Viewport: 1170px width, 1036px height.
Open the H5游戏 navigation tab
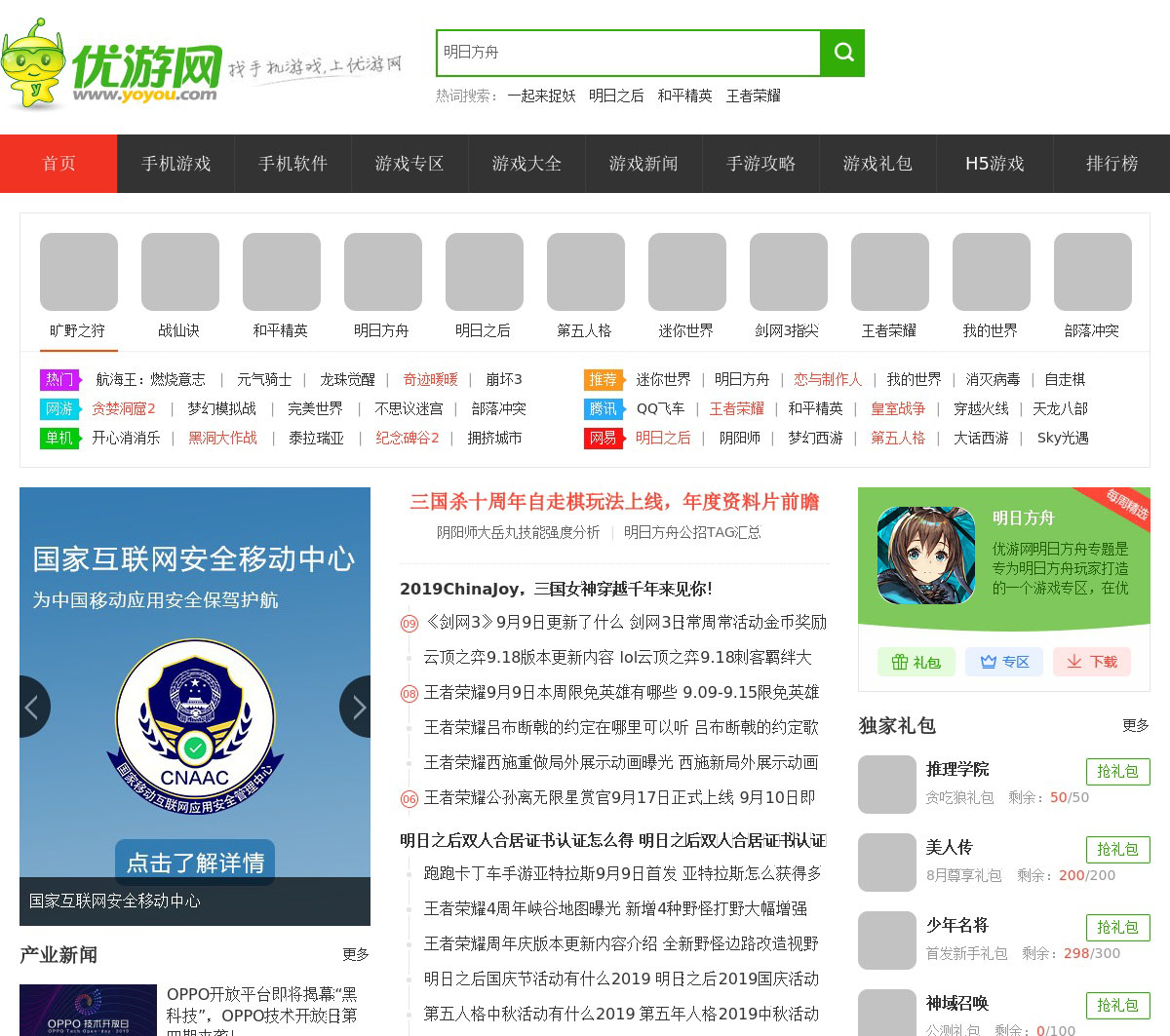994,164
